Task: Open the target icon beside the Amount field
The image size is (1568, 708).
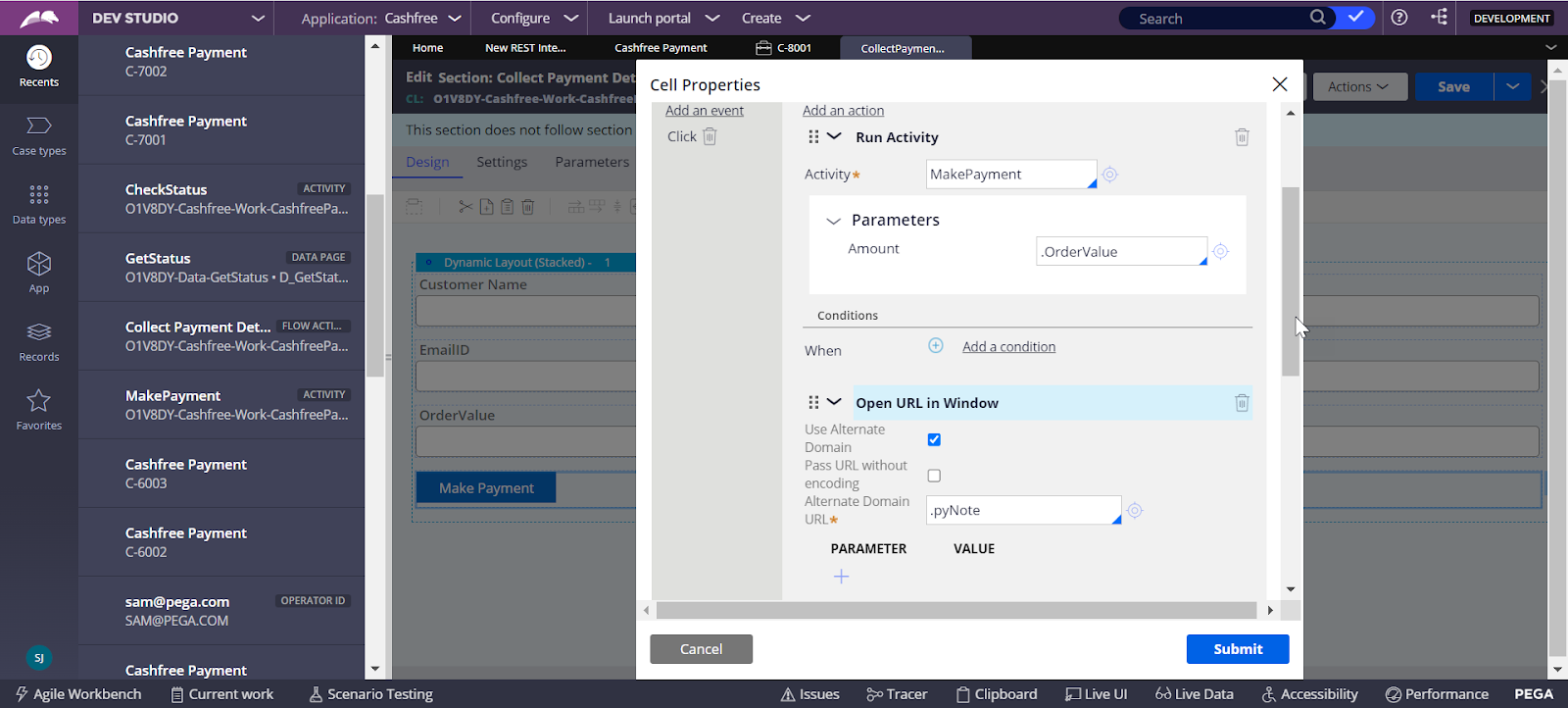Action: [x=1220, y=252]
